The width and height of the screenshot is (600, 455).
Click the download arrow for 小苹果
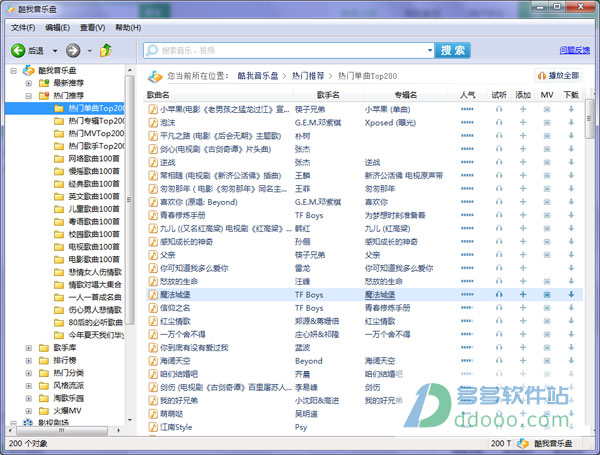coord(571,109)
